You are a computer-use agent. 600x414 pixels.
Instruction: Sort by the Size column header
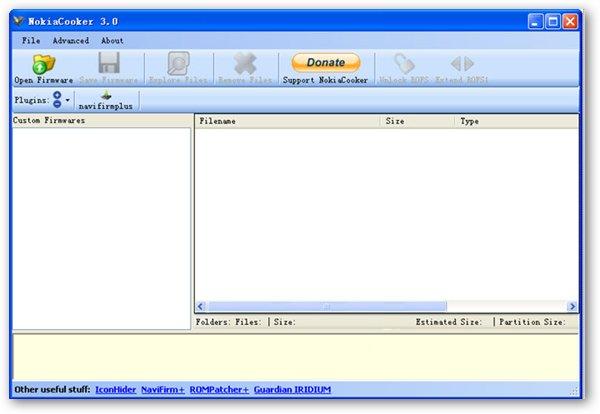(416, 121)
